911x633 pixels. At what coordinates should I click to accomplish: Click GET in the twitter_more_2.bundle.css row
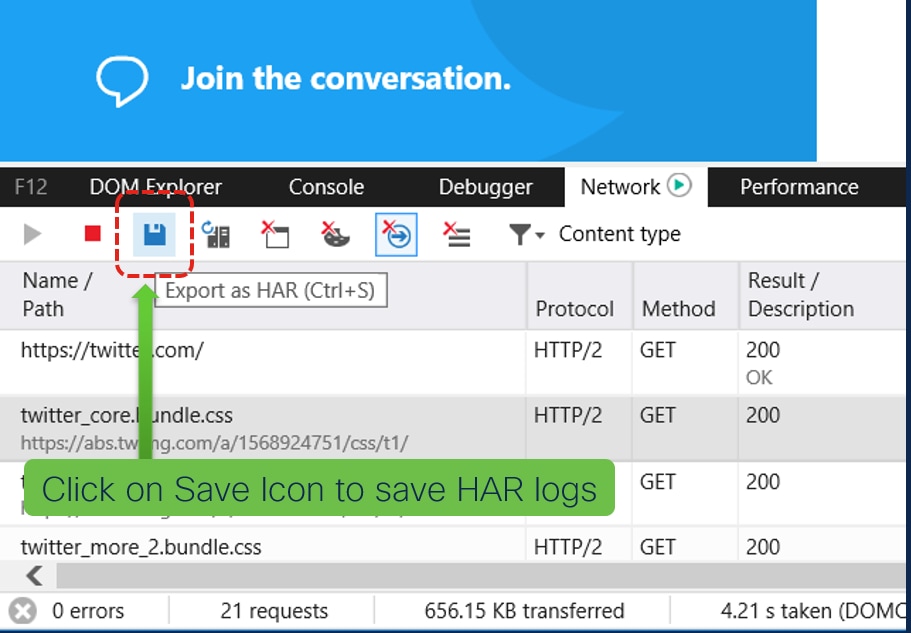[658, 547]
